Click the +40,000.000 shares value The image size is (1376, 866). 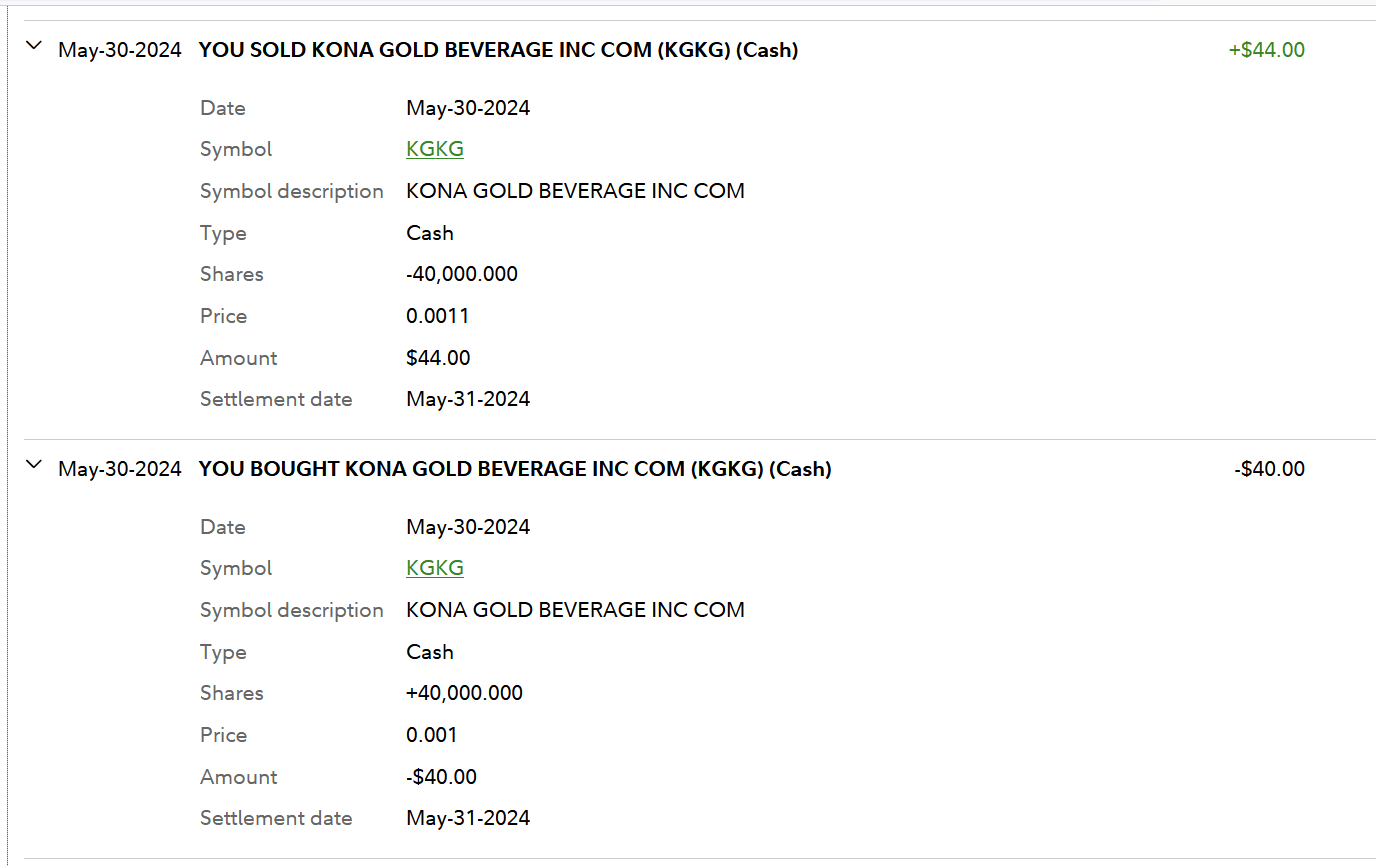(x=464, y=693)
